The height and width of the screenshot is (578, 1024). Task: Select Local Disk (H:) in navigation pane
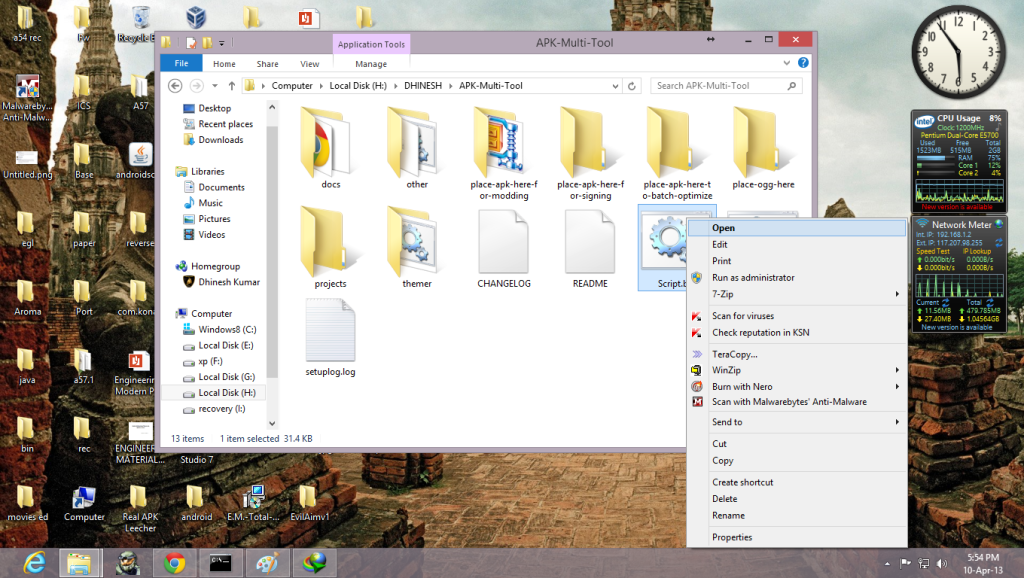227,393
